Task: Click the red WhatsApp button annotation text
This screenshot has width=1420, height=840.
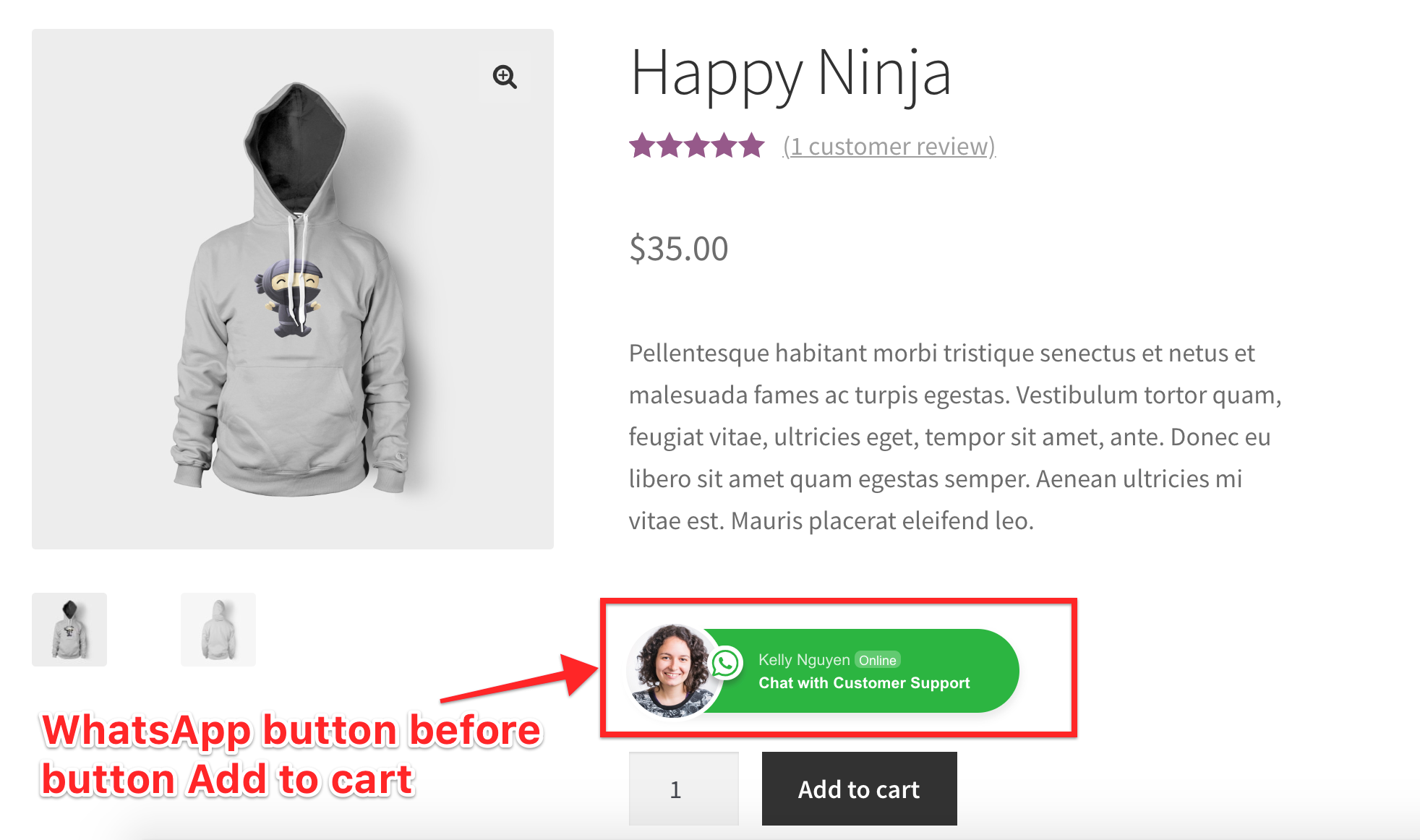Action: pyautogui.click(x=291, y=755)
